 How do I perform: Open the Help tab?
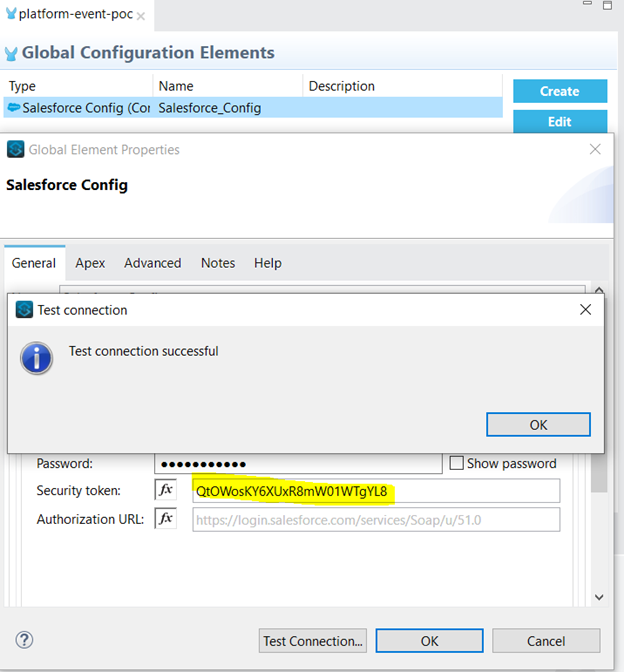tap(268, 263)
